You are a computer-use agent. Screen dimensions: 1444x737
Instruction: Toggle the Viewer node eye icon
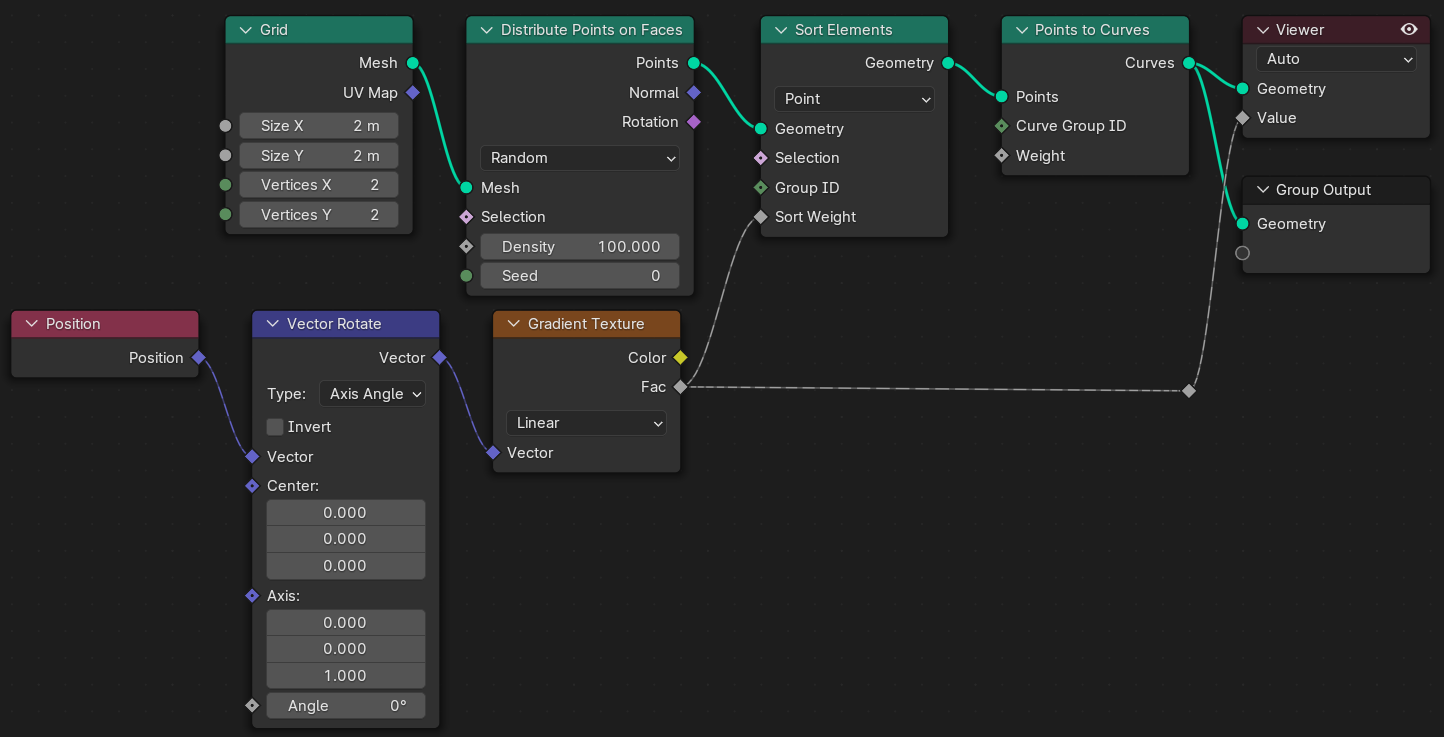coord(1409,30)
